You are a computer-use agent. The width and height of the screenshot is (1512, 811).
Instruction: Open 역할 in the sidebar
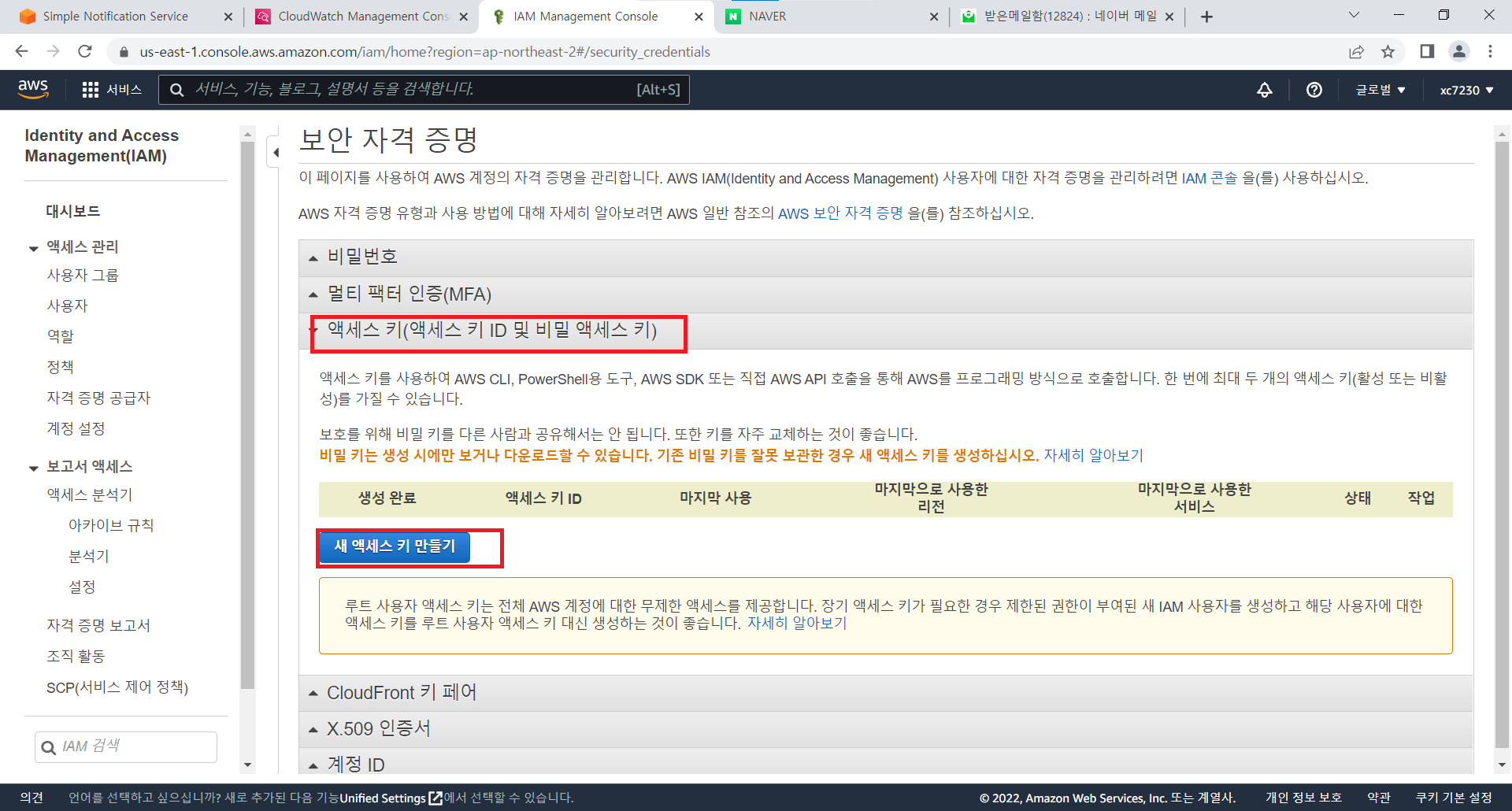click(x=60, y=336)
